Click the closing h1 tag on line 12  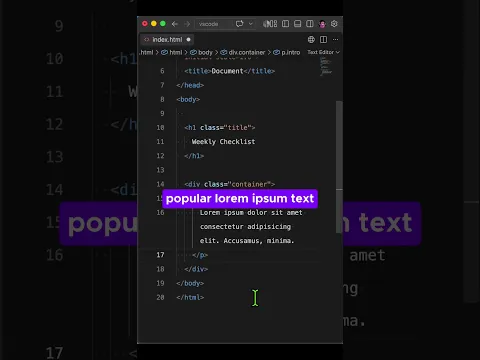point(194,156)
